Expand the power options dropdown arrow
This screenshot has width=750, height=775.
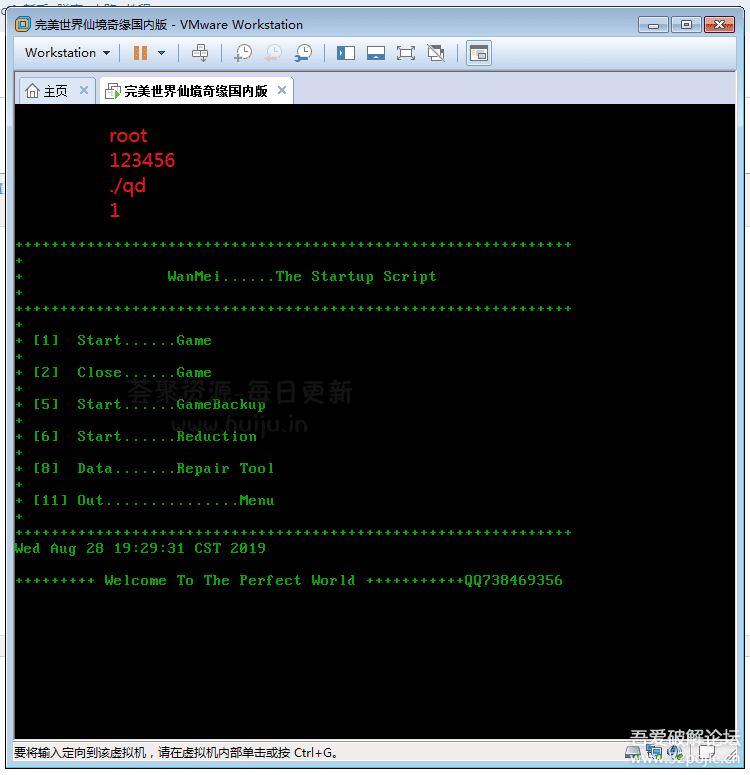pos(161,53)
